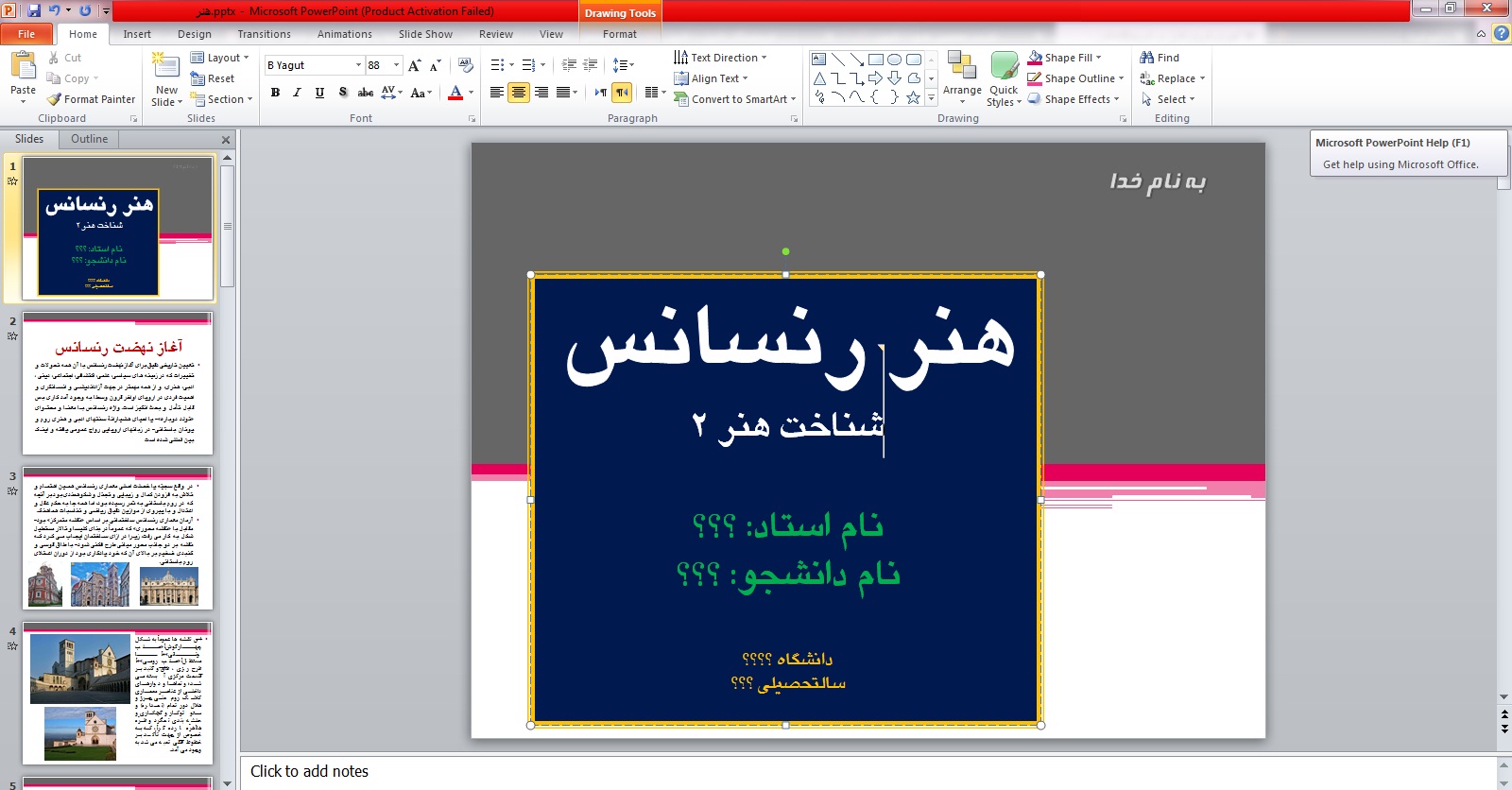Viewport: 1512px width, 790px height.
Task: Toggle right-to-left text direction
Action: tap(622, 92)
